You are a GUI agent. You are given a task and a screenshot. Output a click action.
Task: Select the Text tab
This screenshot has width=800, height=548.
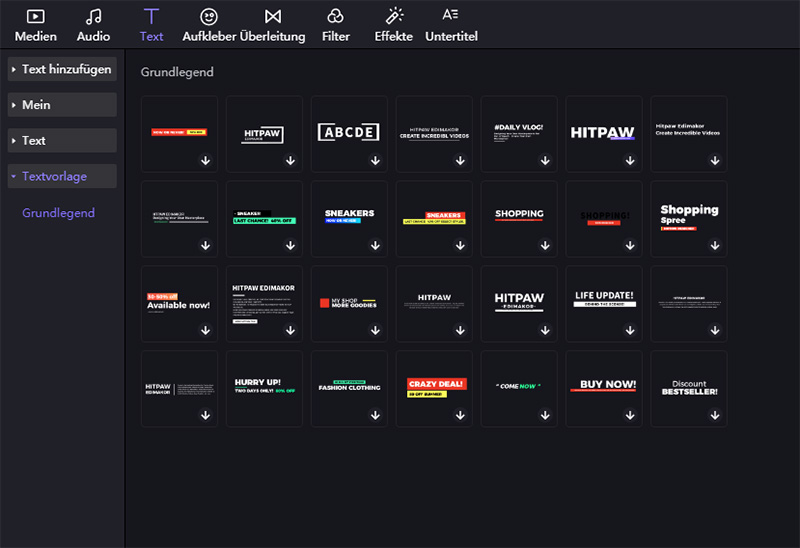pyautogui.click(x=151, y=25)
